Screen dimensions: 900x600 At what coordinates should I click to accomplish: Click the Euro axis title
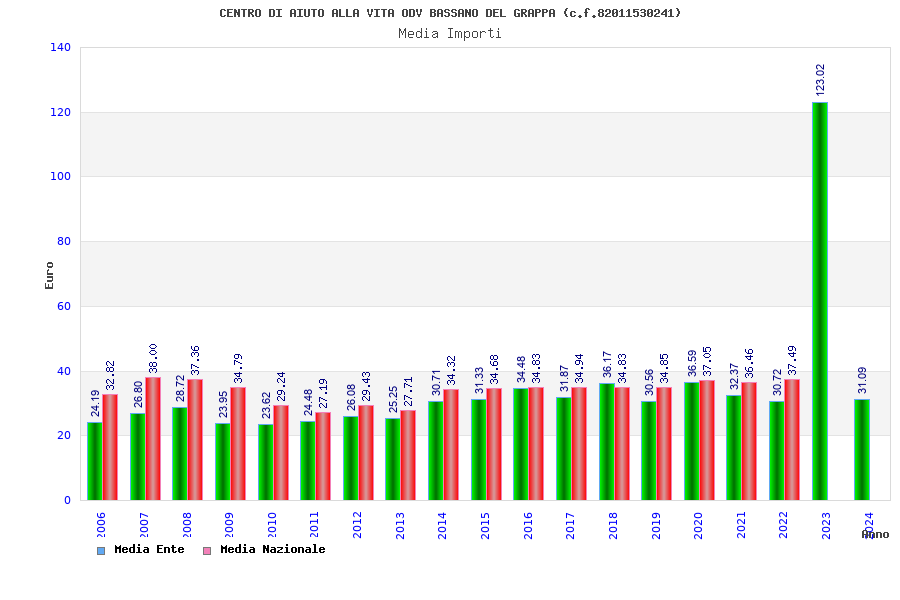tap(49, 276)
